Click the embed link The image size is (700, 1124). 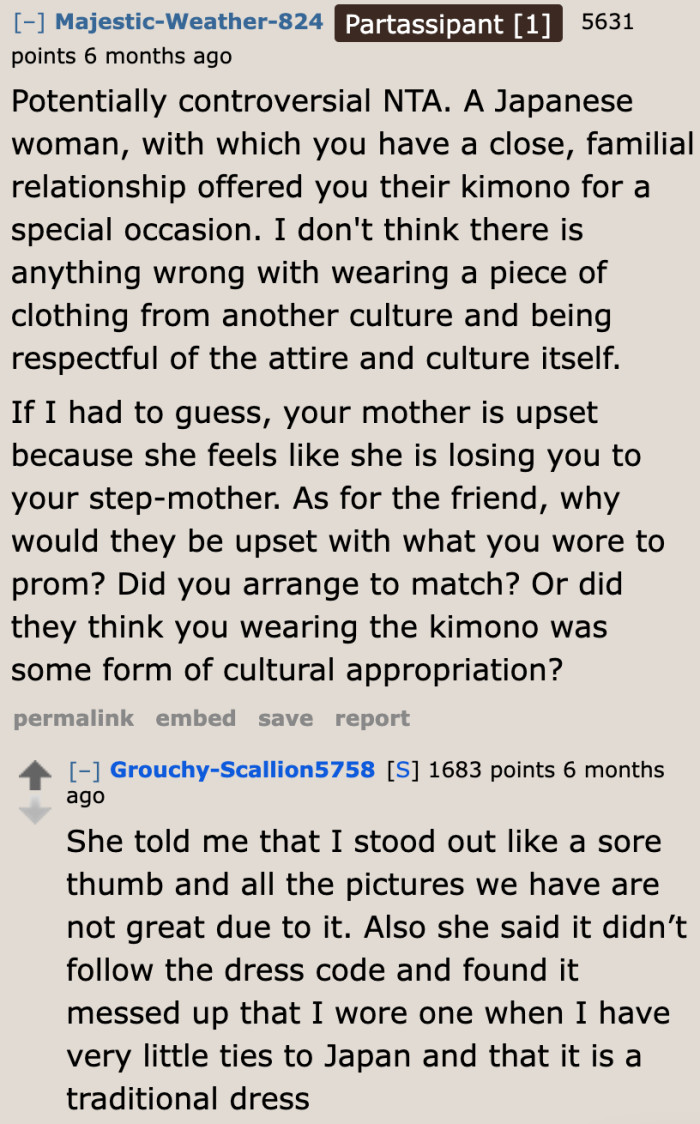(195, 718)
